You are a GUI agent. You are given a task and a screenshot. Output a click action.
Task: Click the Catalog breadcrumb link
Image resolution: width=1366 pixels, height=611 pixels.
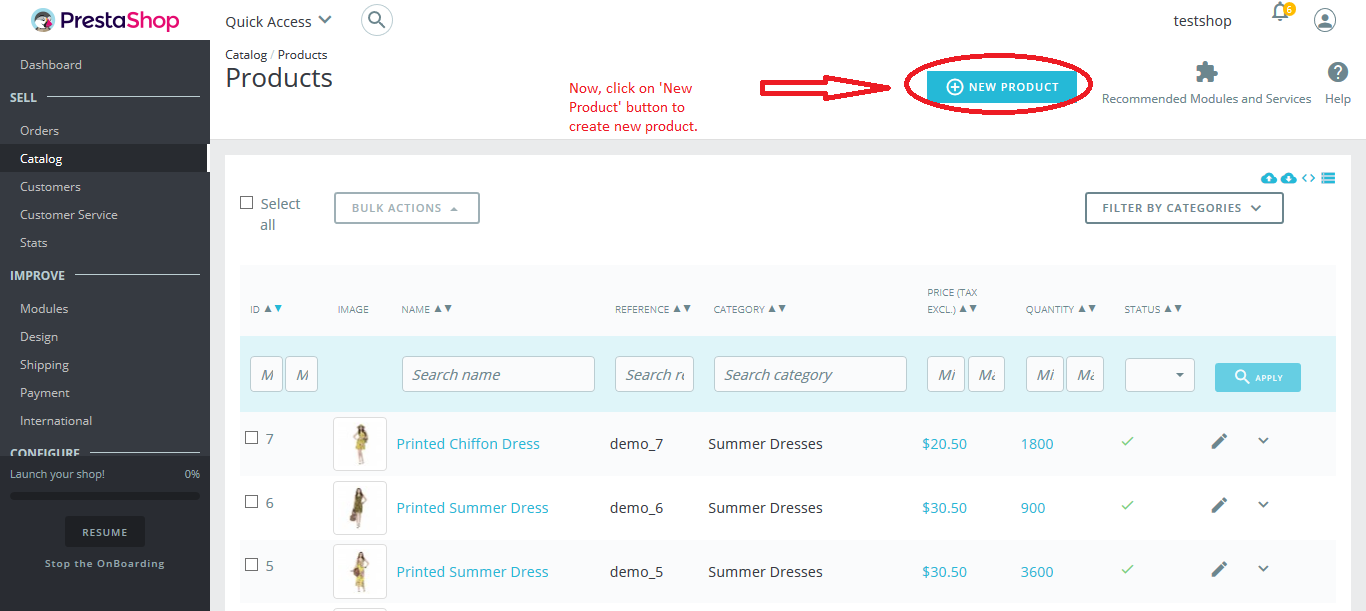click(x=246, y=55)
